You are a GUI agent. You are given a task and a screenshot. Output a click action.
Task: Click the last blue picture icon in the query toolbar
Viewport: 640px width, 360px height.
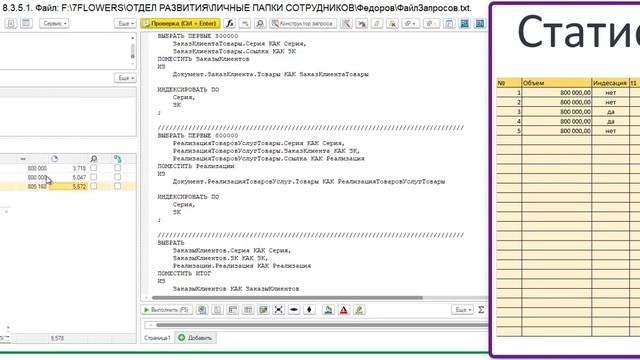point(480,24)
